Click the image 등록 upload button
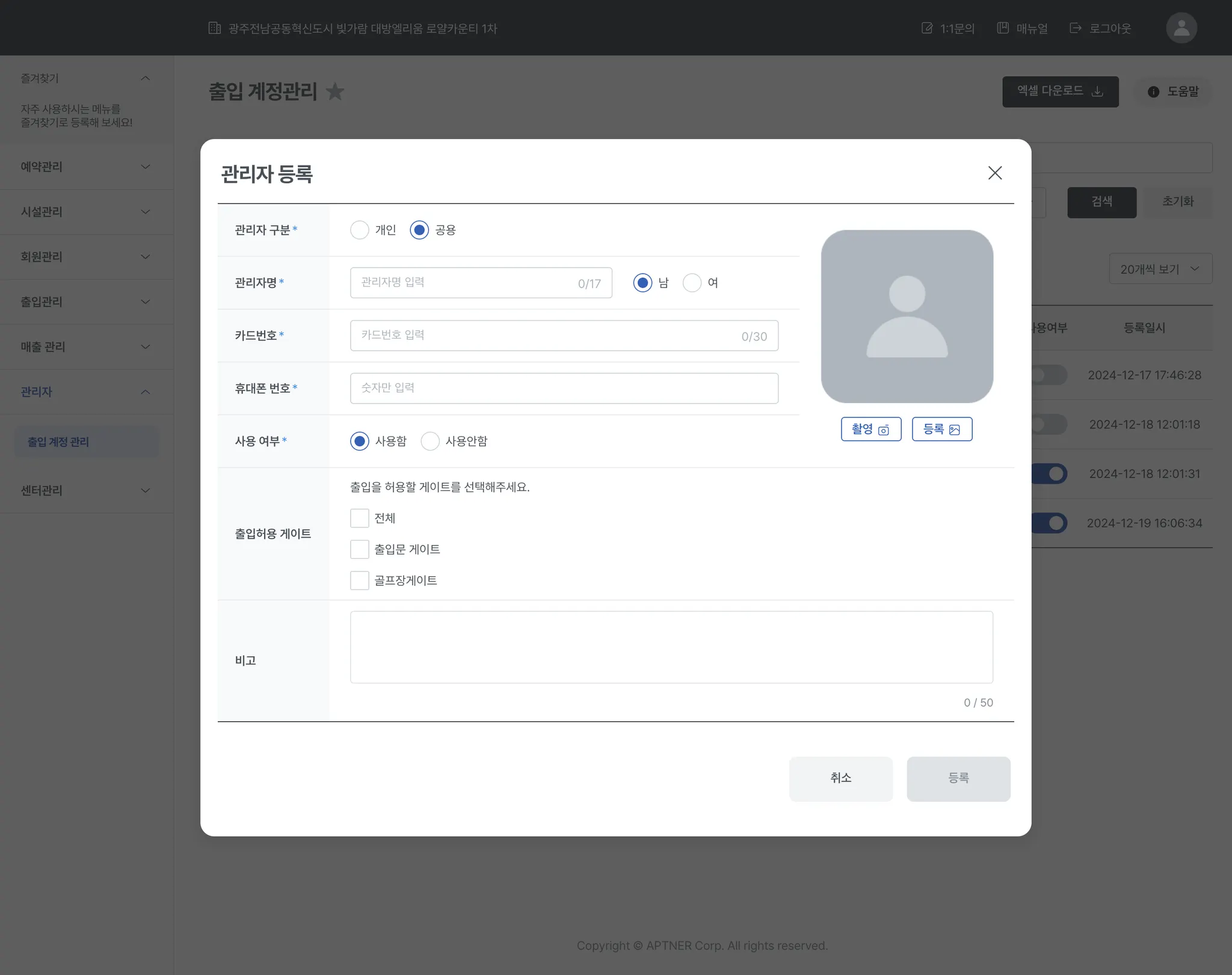This screenshot has width=1232, height=975. point(941,429)
